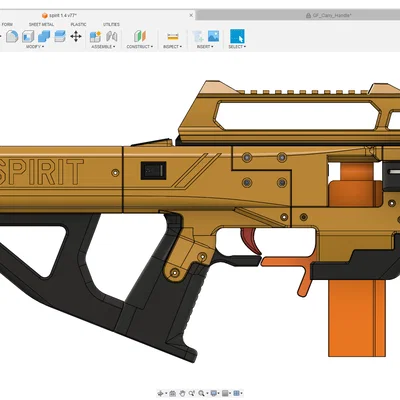Select the Offset Face tool icon
The width and height of the screenshot is (400, 400).
(x=60, y=36)
